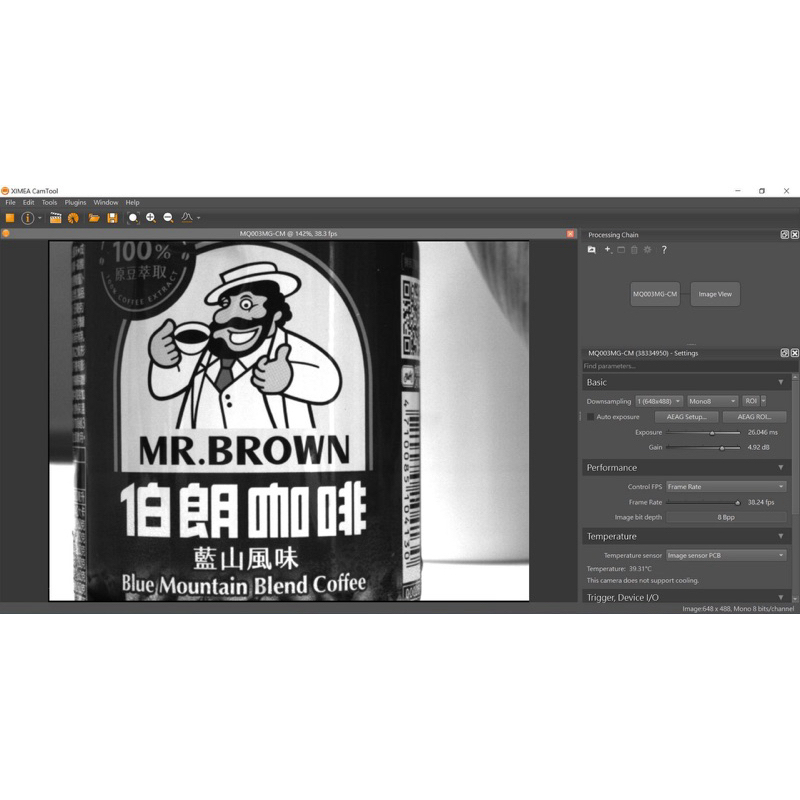Open the Temperature sensor dropdown
Screen dimensions: 800x800
click(726, 555)
